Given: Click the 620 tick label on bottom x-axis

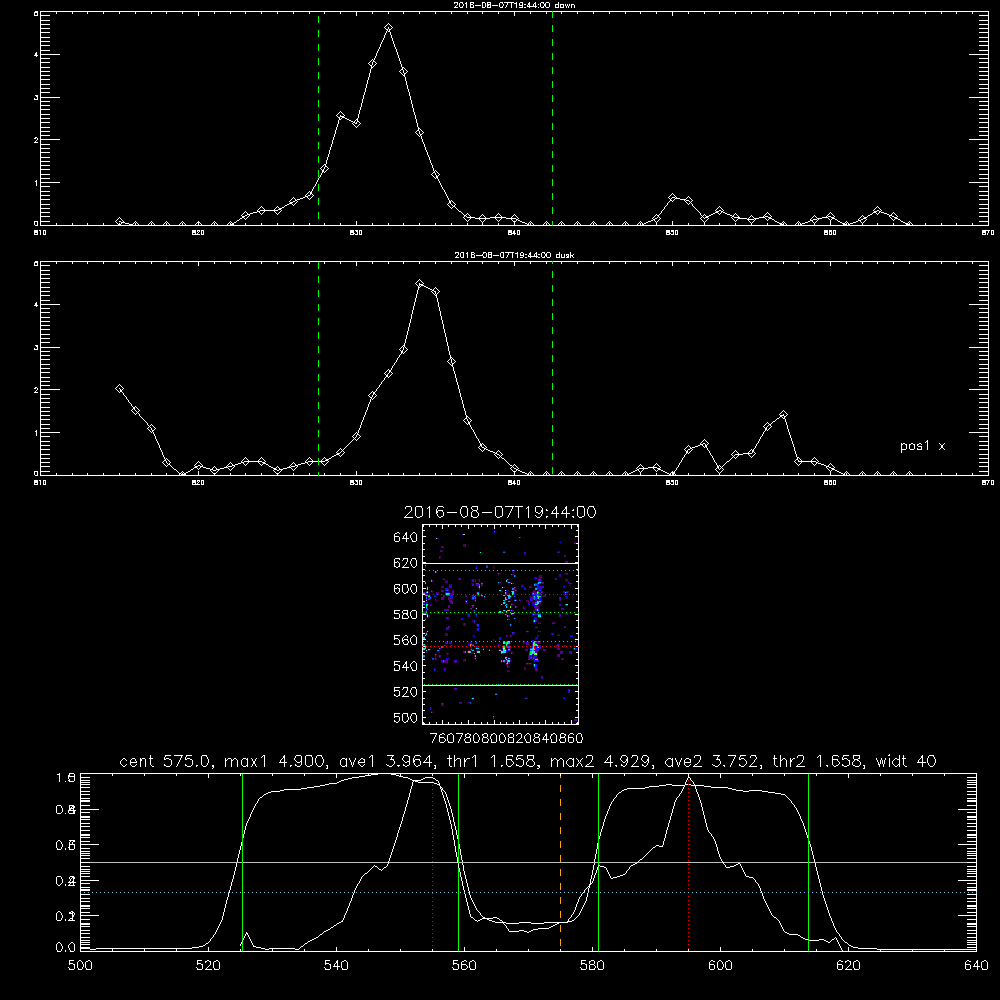Looking at the screenshot, I should (848, 966).
